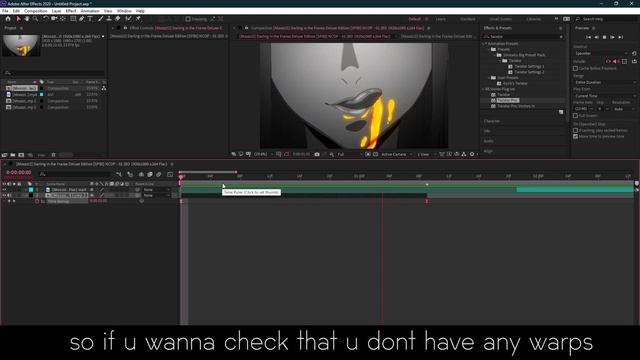This screenshot has height=360, width=640.
Task: Open the Edit menu
Action: (16, 11)
